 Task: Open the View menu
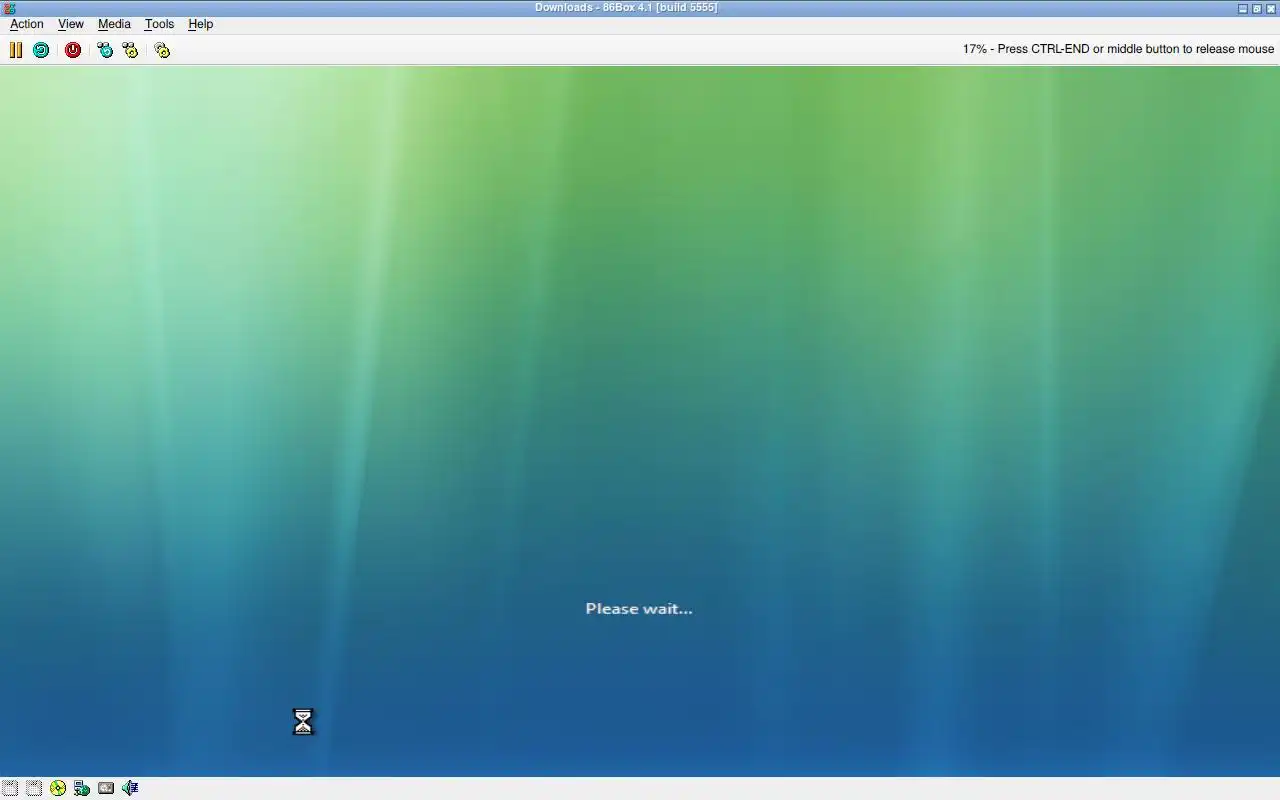tap(71, 24)
